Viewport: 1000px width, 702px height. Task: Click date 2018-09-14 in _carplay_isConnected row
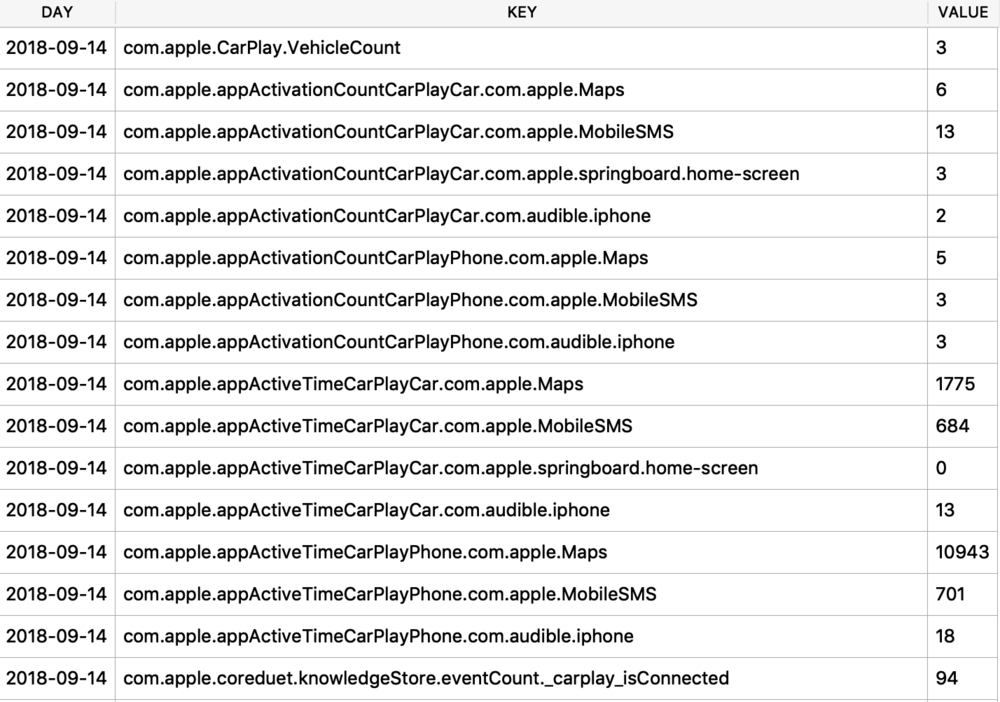(x=56, y=679)
